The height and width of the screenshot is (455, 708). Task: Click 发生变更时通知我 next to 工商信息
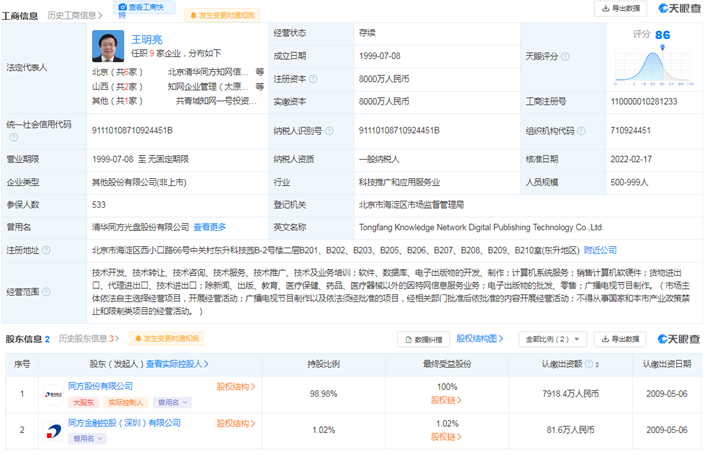(x=222, y=15)
